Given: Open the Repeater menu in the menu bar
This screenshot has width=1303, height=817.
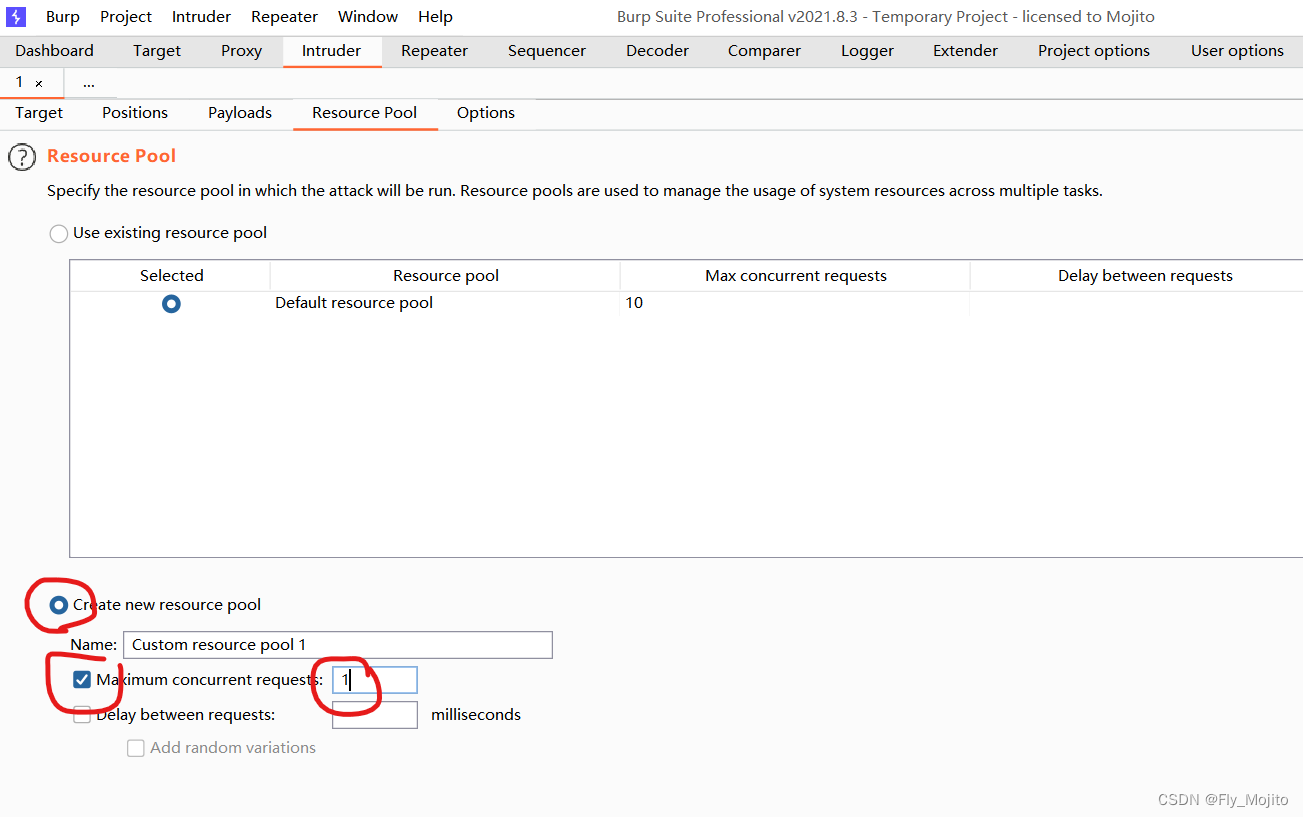Looking at the screenshot, I should click(x=284, y=17).
